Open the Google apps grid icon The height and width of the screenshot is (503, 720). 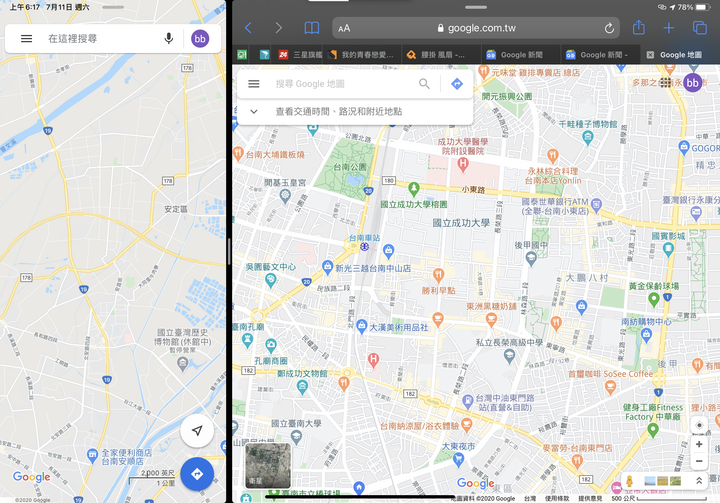(665, 83)
